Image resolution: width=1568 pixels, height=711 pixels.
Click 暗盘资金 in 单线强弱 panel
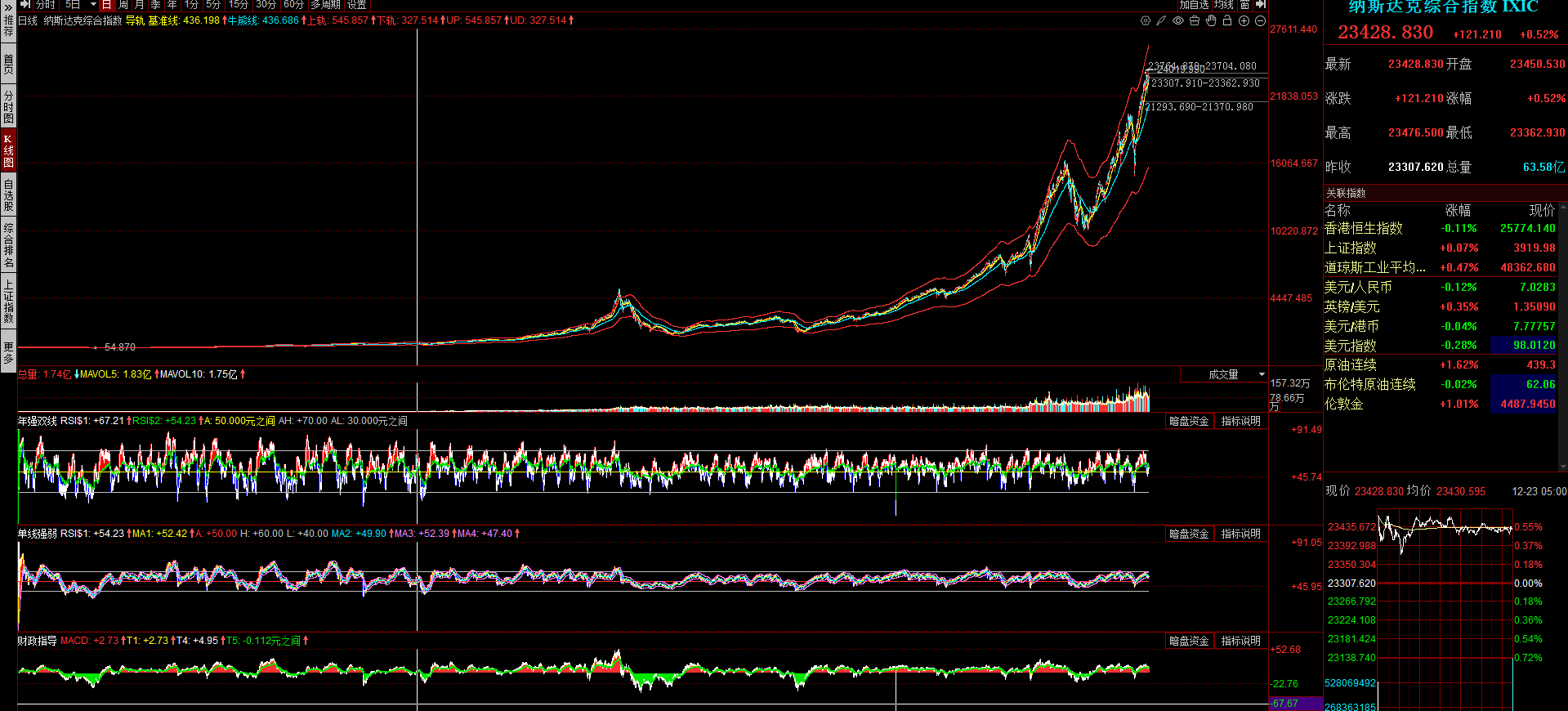coord(1189,534)
